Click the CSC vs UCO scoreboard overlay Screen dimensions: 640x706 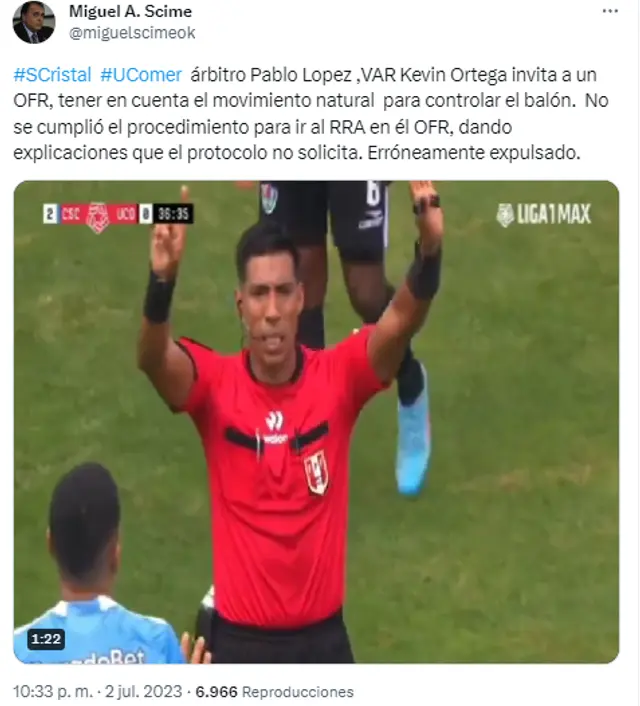98,214
